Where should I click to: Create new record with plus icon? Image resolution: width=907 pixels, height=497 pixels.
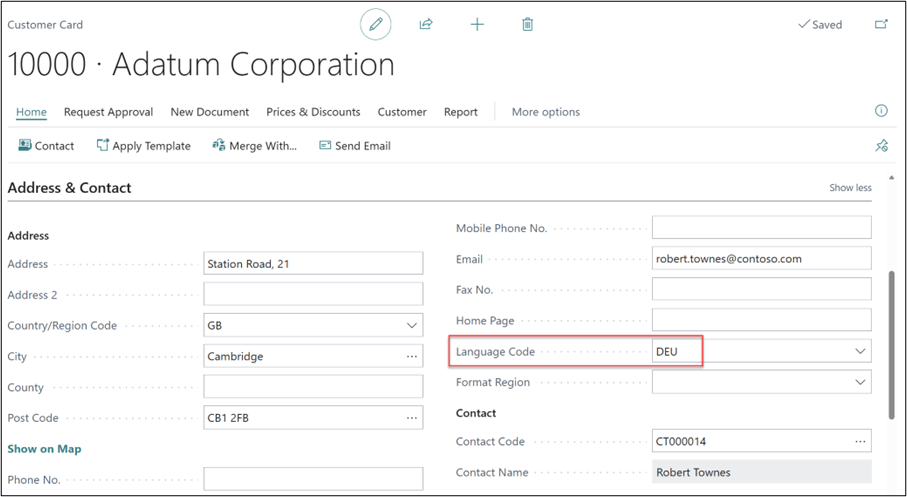477,24
